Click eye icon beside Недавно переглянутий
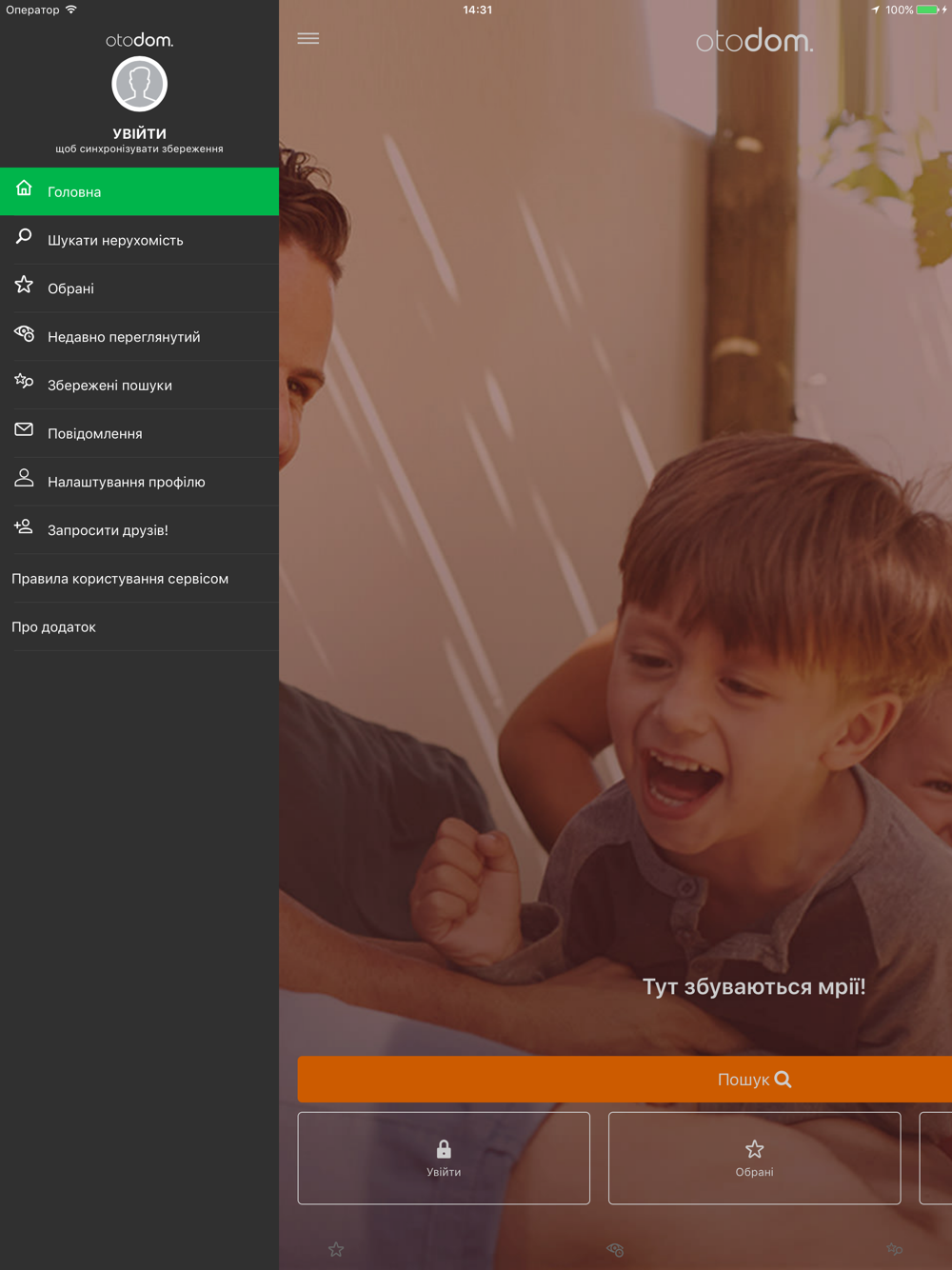Image resolution: width=952 pixels, height=1270 pixels. [24, 333]
